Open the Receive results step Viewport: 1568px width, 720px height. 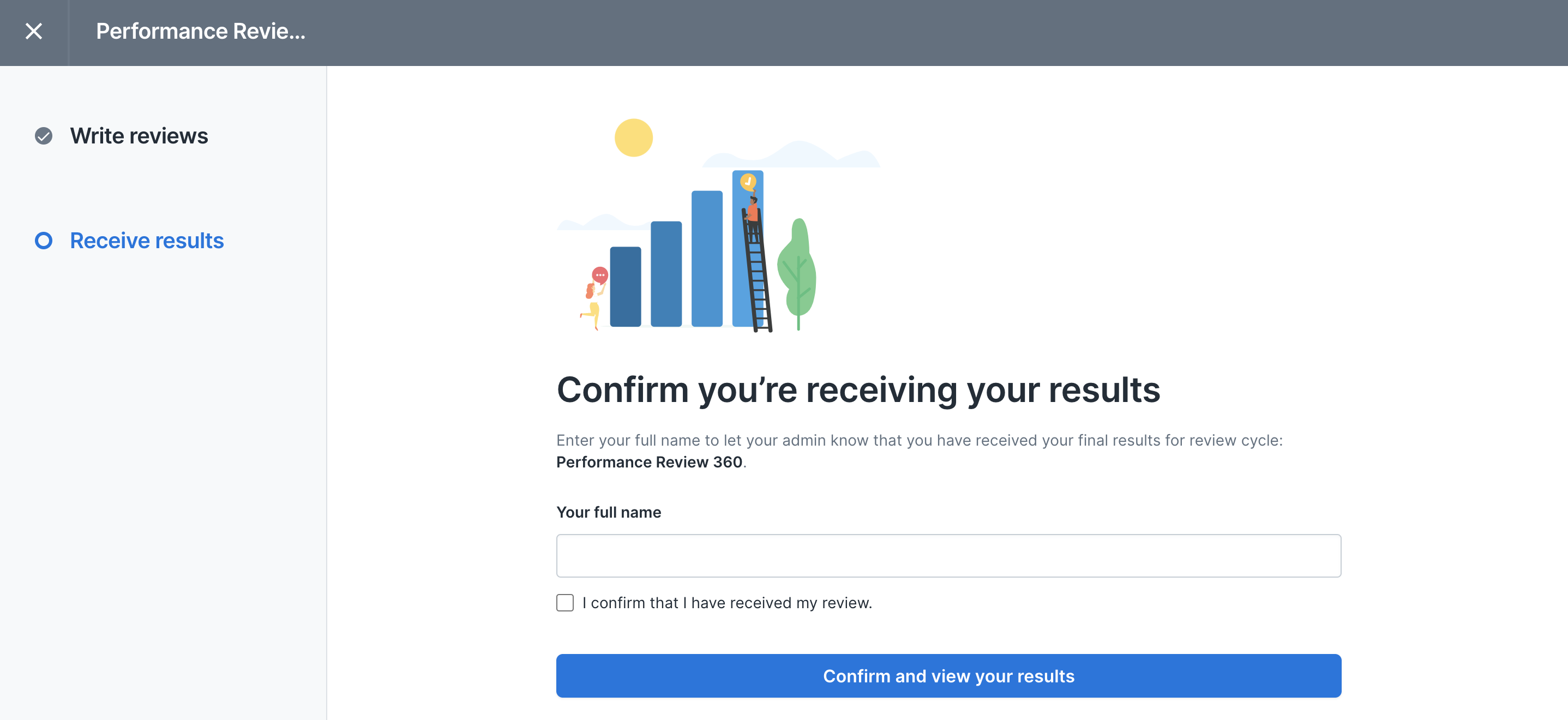147,241
